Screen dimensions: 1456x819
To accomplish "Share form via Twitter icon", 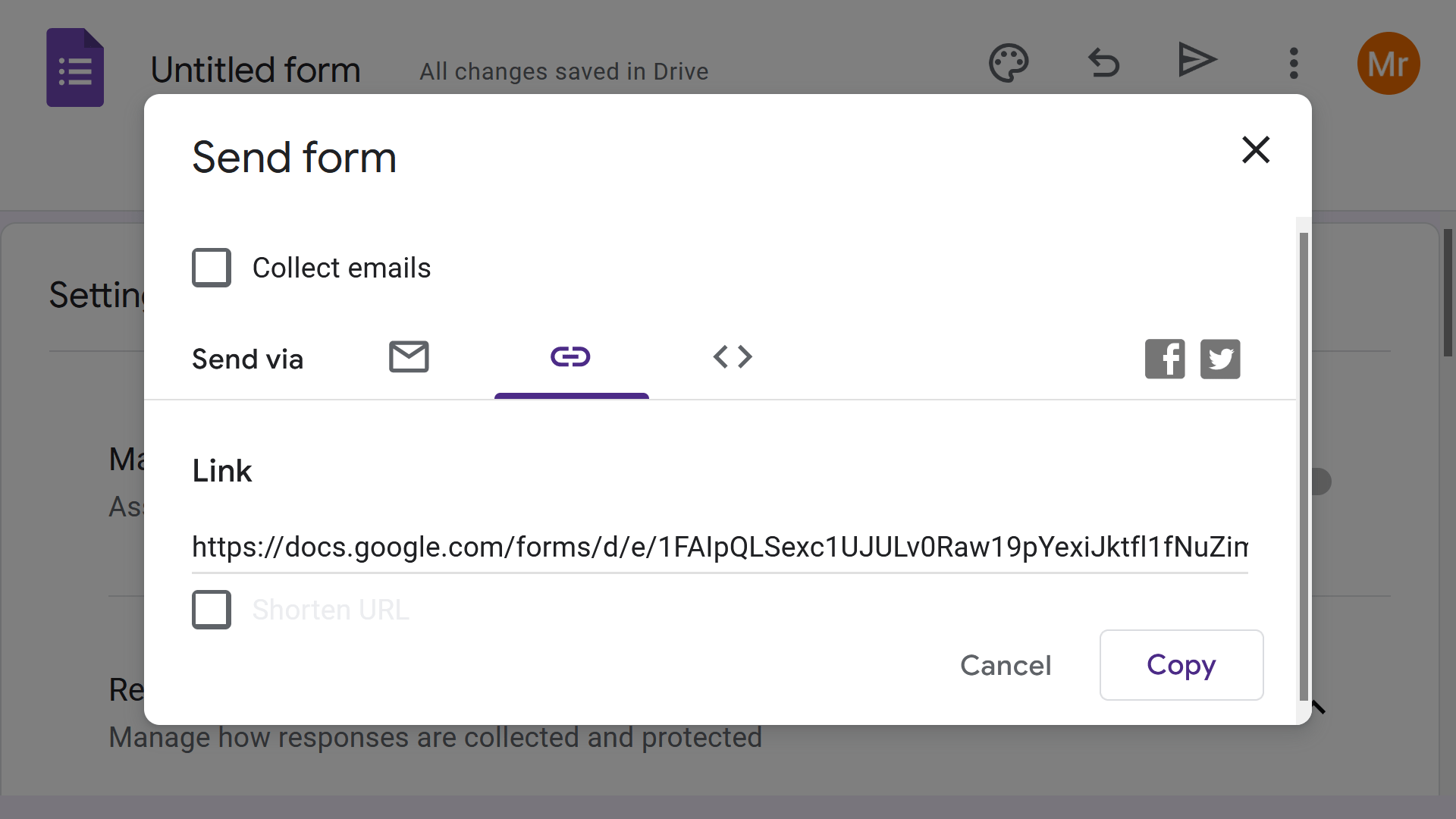I will (1220, 359).
